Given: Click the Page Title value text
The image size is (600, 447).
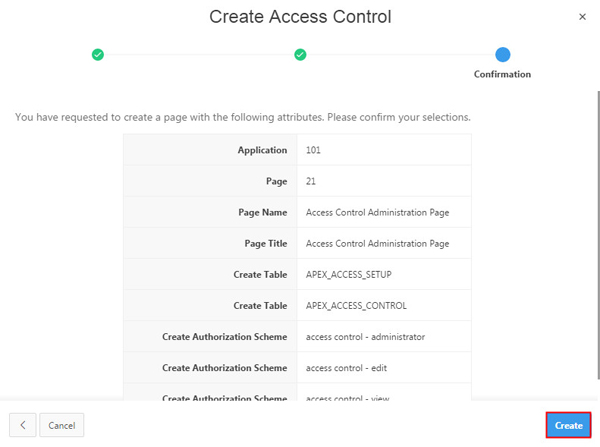Looking at the screenshot, I should tap(377, 243).
